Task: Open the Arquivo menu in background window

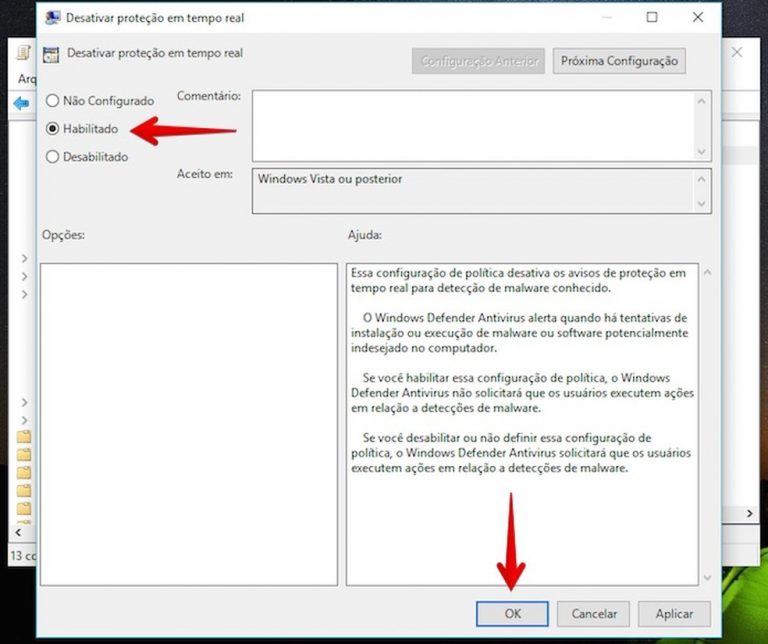Action: click(27, 78)
